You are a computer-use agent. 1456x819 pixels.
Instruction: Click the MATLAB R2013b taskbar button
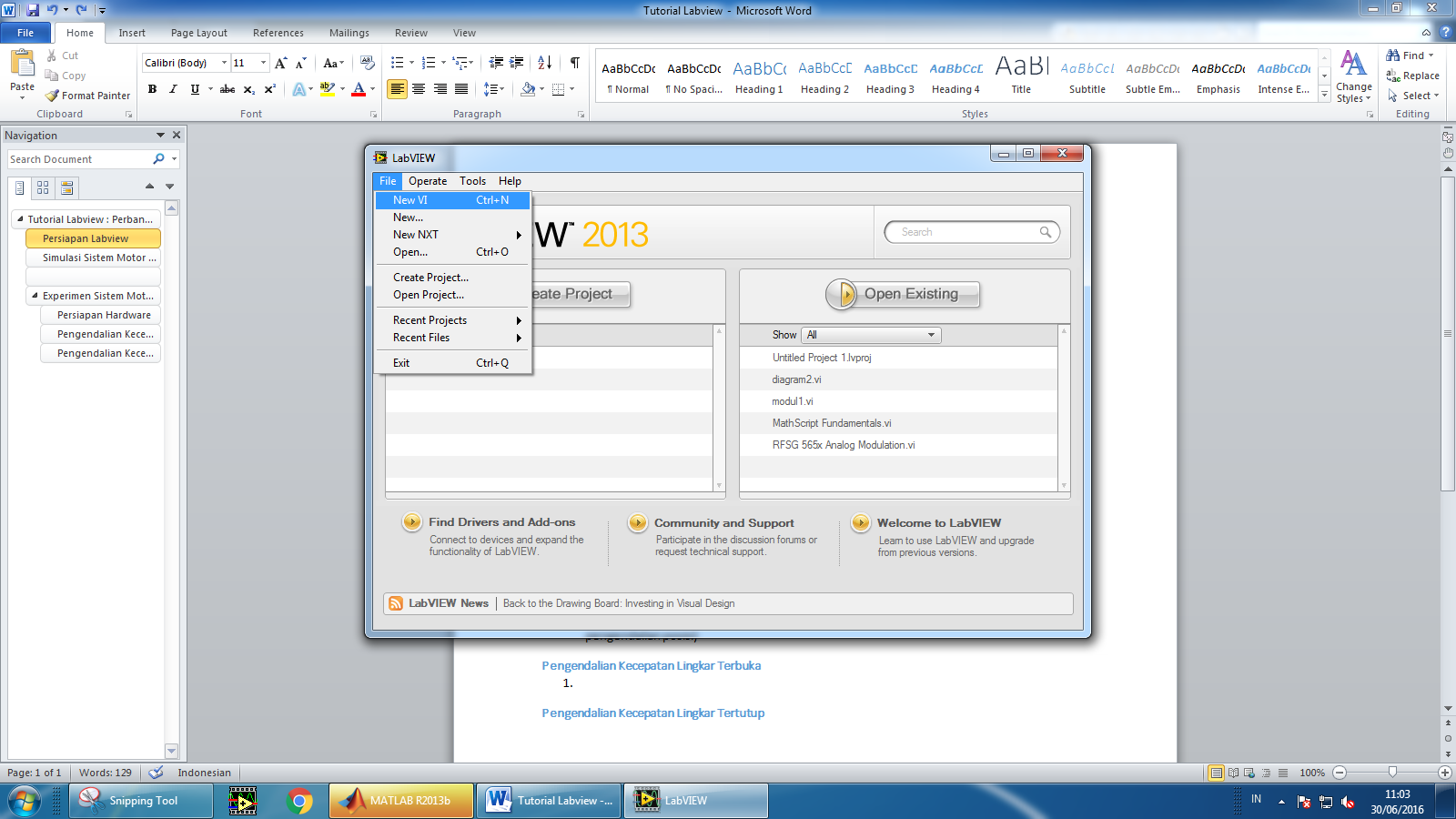401,801
